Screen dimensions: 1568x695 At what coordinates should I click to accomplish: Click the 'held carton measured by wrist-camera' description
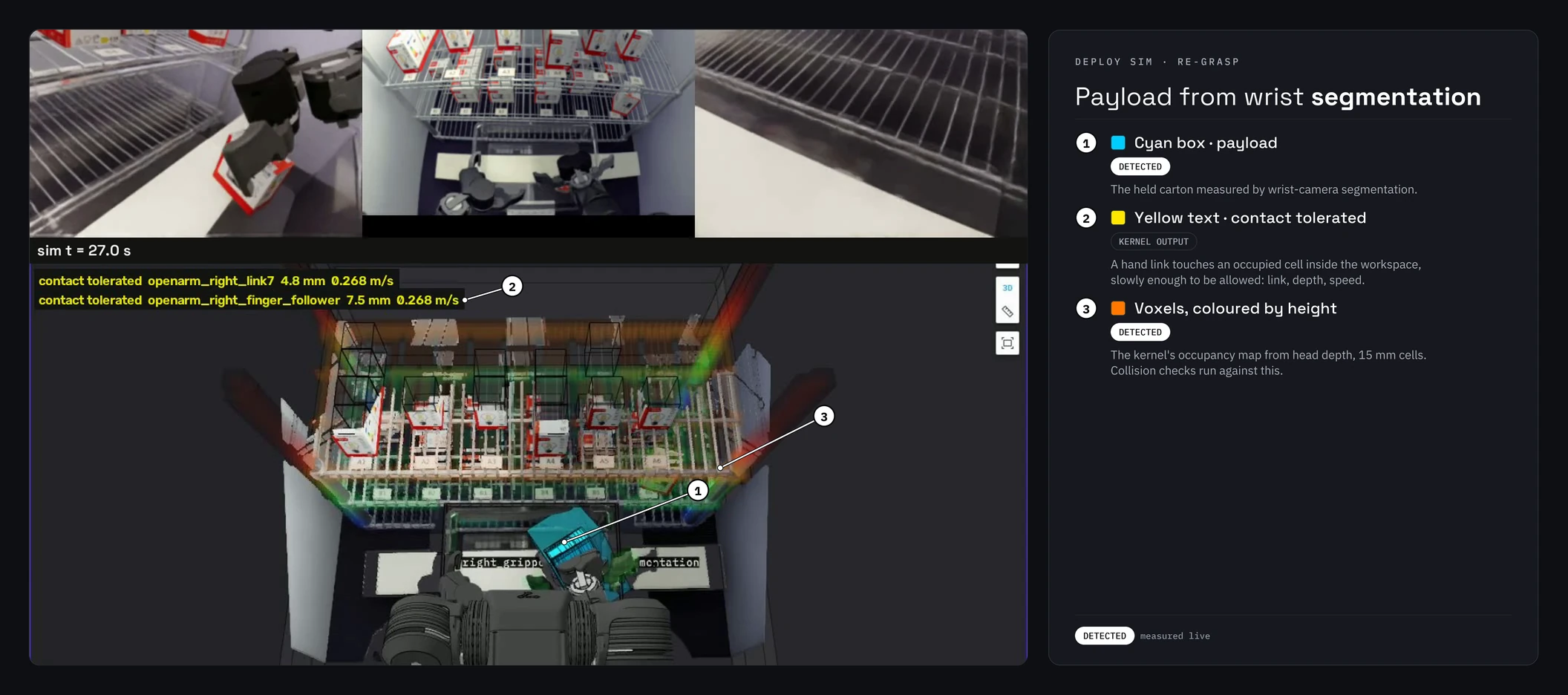tap(1264, 189)
